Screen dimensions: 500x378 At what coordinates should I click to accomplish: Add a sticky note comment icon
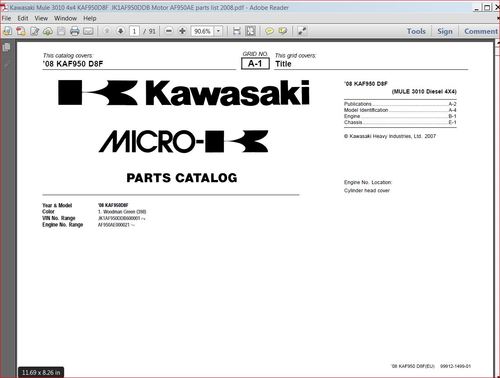(269, 31)
